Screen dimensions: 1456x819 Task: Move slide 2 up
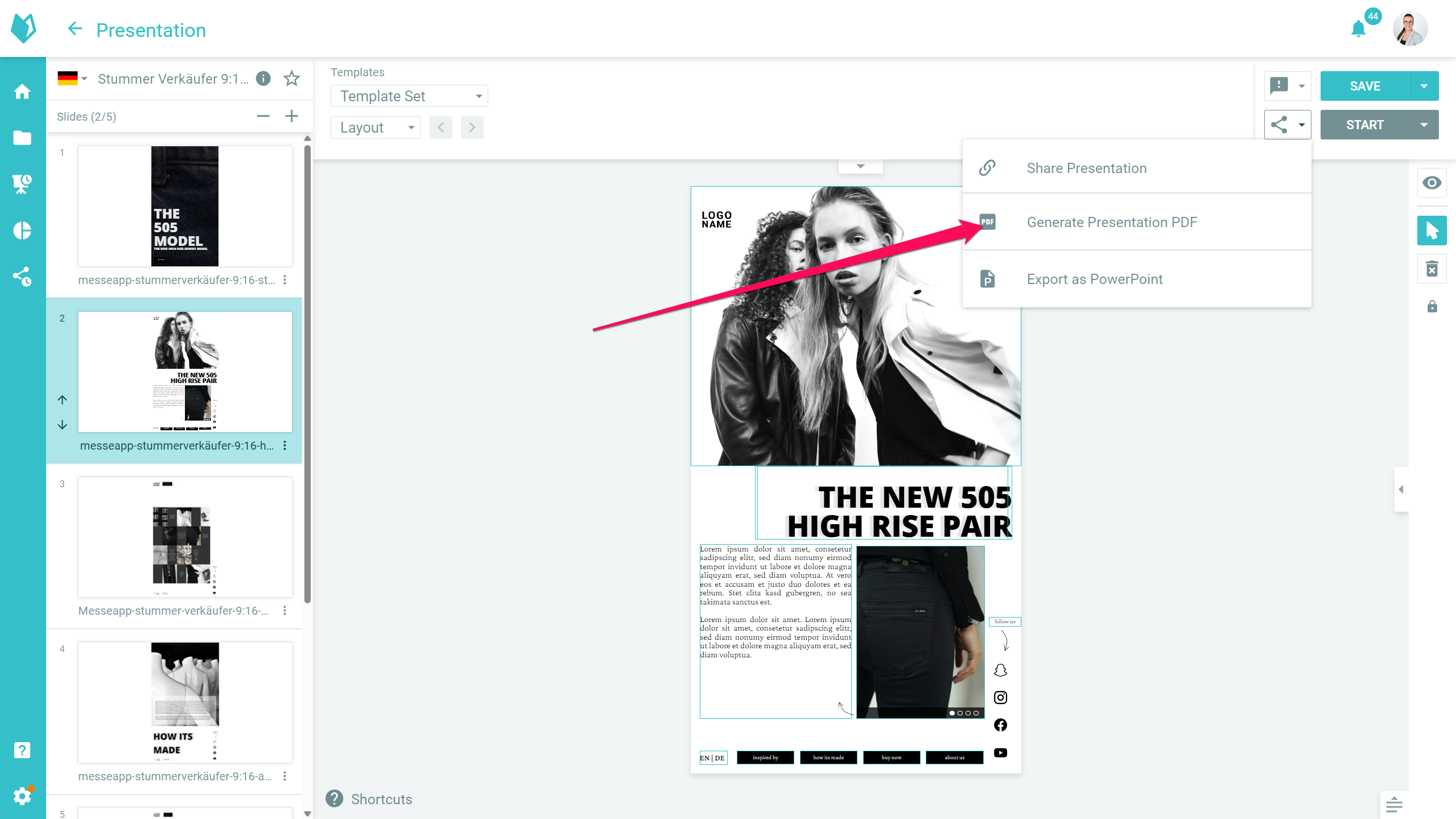point(63,400)
